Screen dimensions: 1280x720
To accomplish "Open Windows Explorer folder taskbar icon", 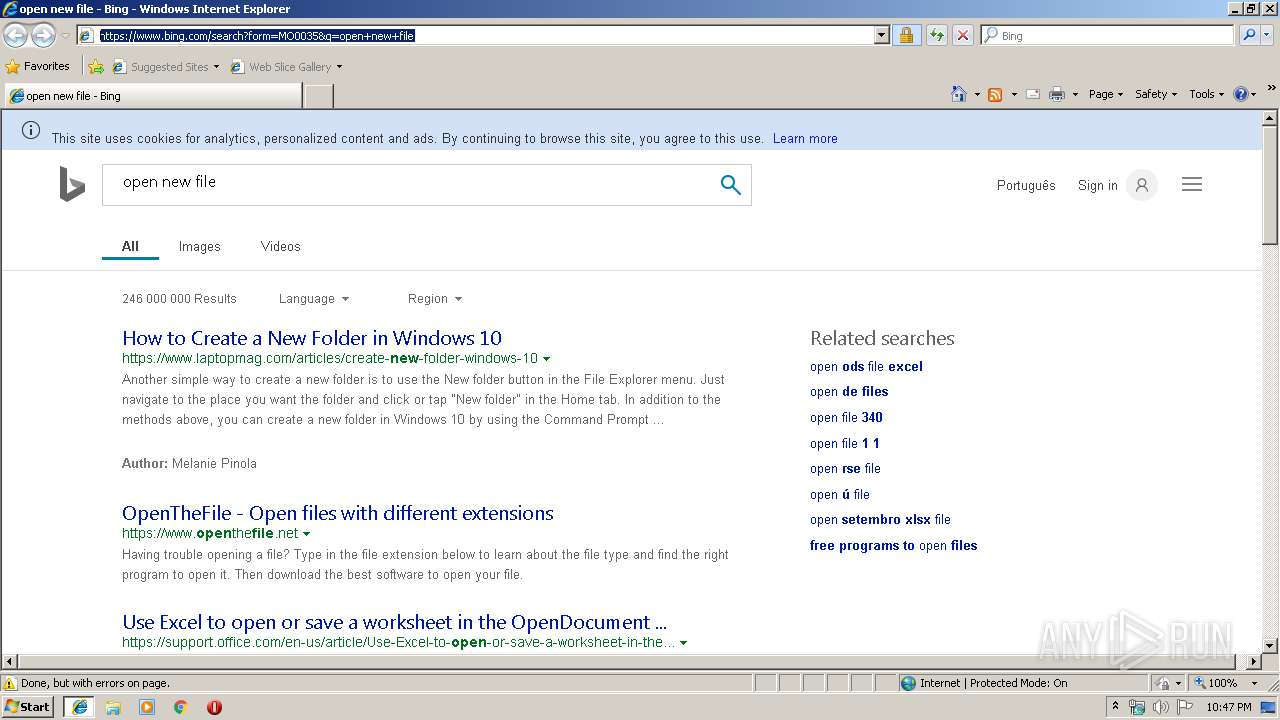I will tap(113, 707).
